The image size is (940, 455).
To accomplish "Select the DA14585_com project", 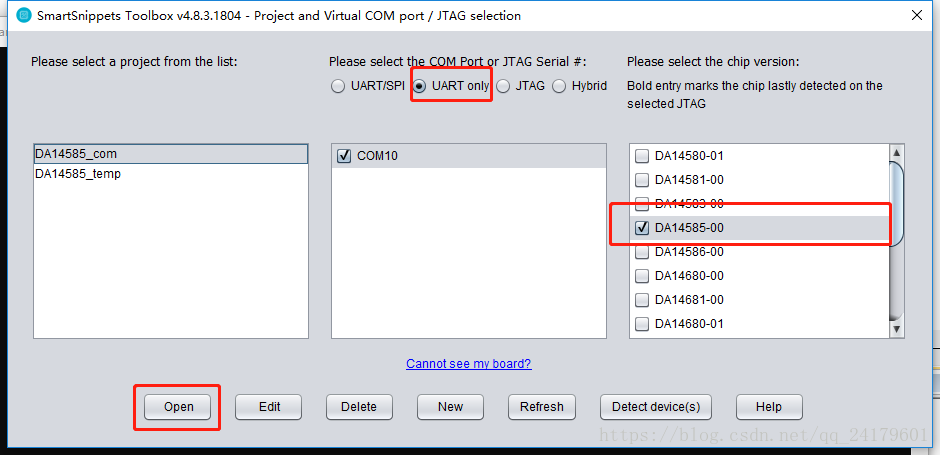I will click(171, 154).
